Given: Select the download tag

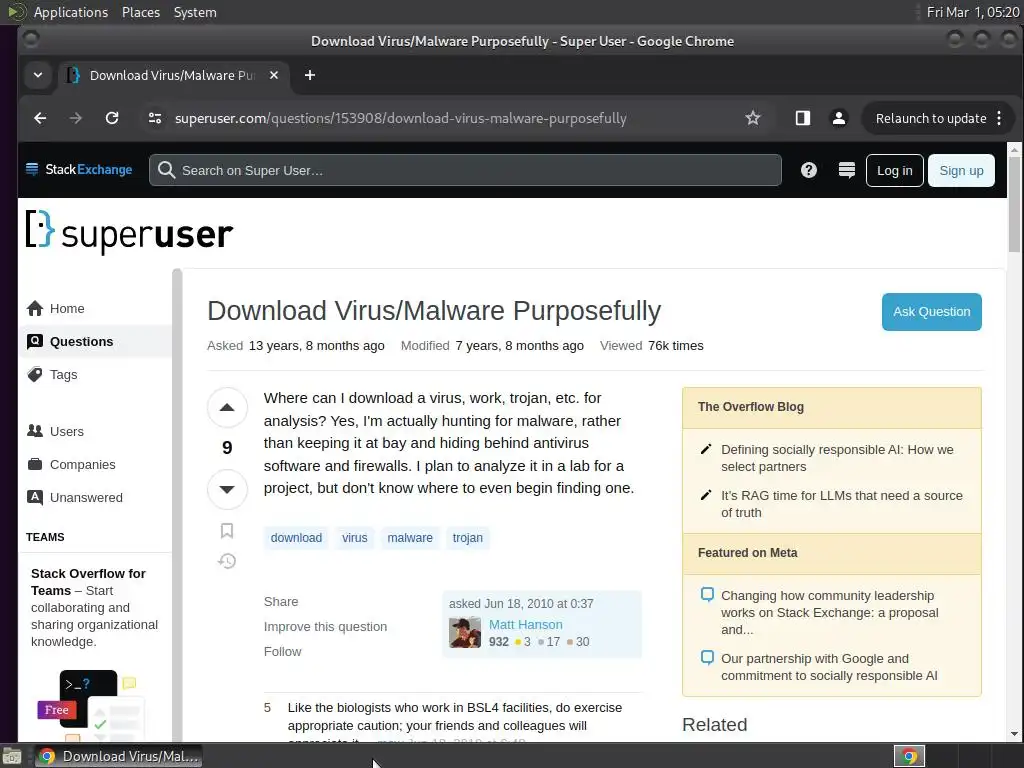Looking at the screenshot, I should [296, 537].
